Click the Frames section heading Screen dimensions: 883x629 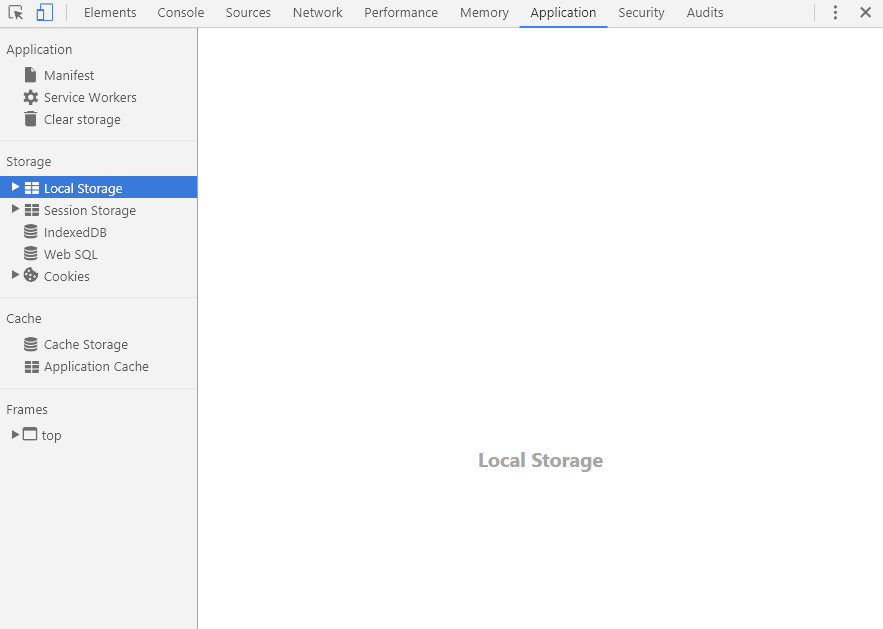(27, 409)
